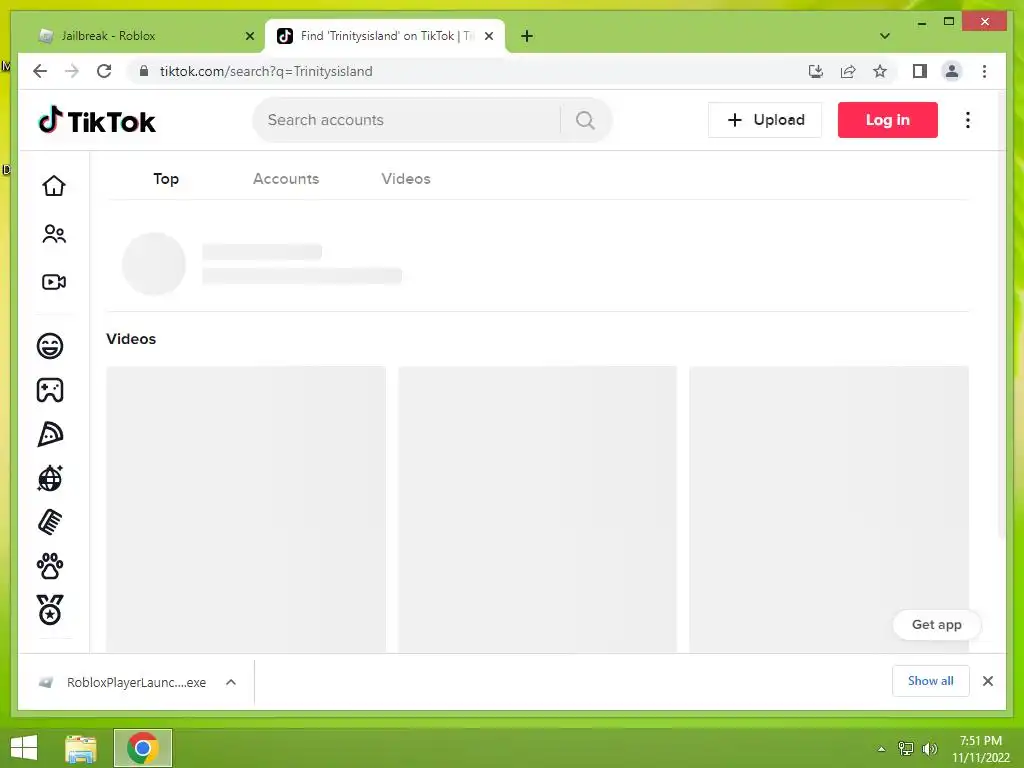This screenshot has width=1024, height=768.
Task: Open Chrome's three-dot menu
Action: 984,71
